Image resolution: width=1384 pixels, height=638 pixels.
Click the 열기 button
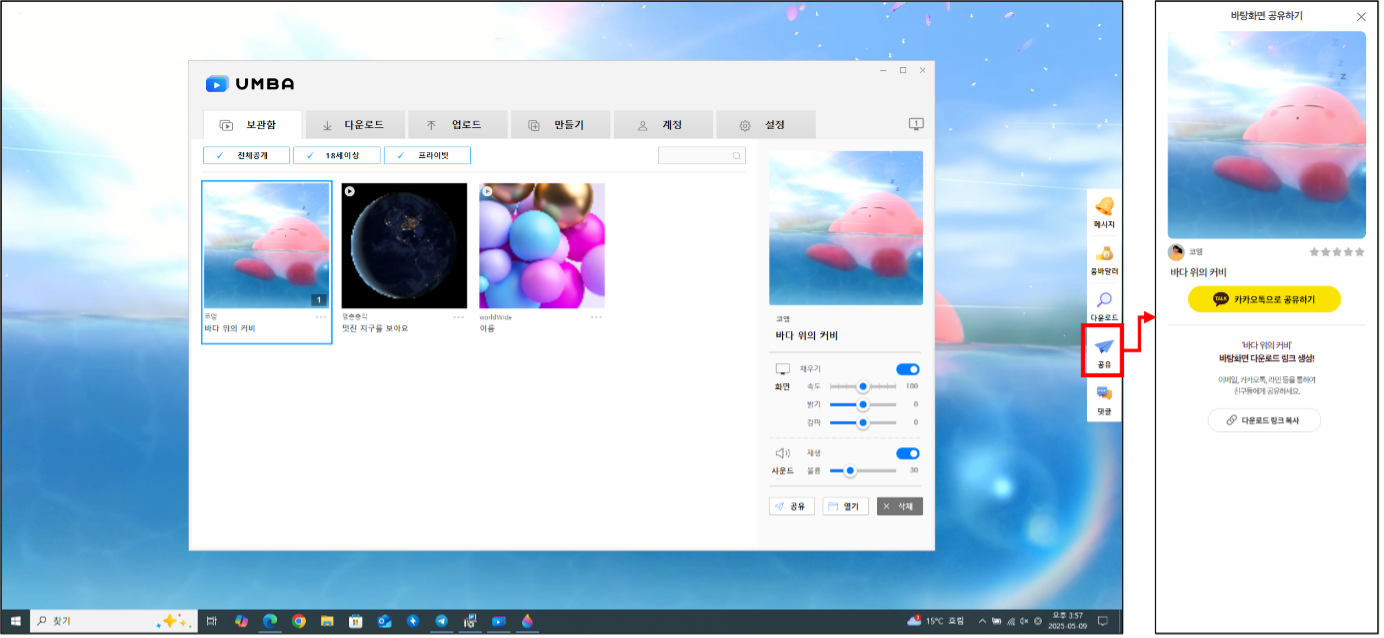point(845,506)
